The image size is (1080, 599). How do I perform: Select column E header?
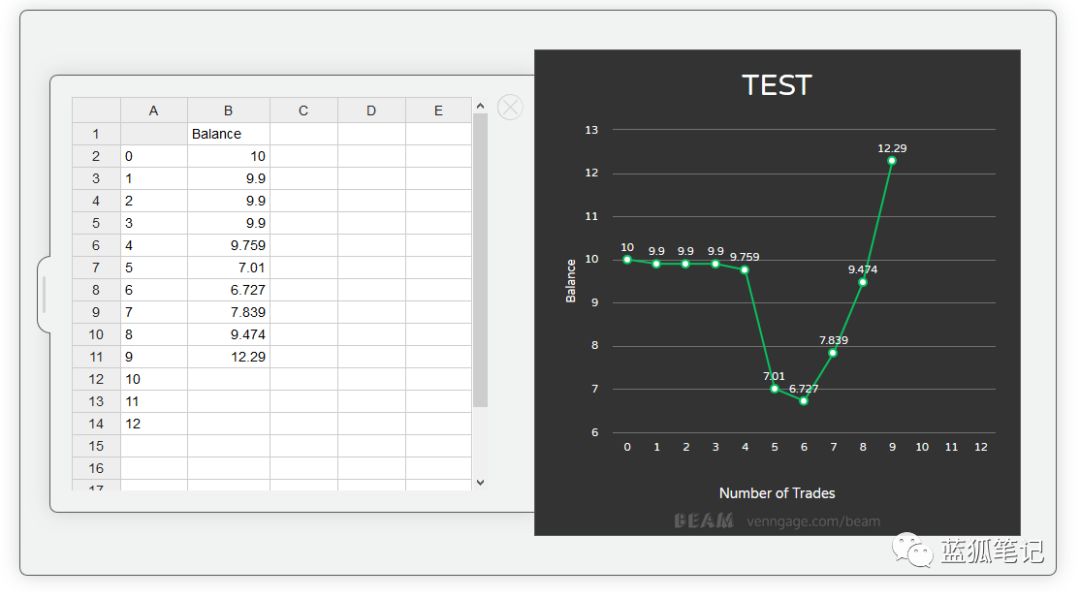click(438, 111)
